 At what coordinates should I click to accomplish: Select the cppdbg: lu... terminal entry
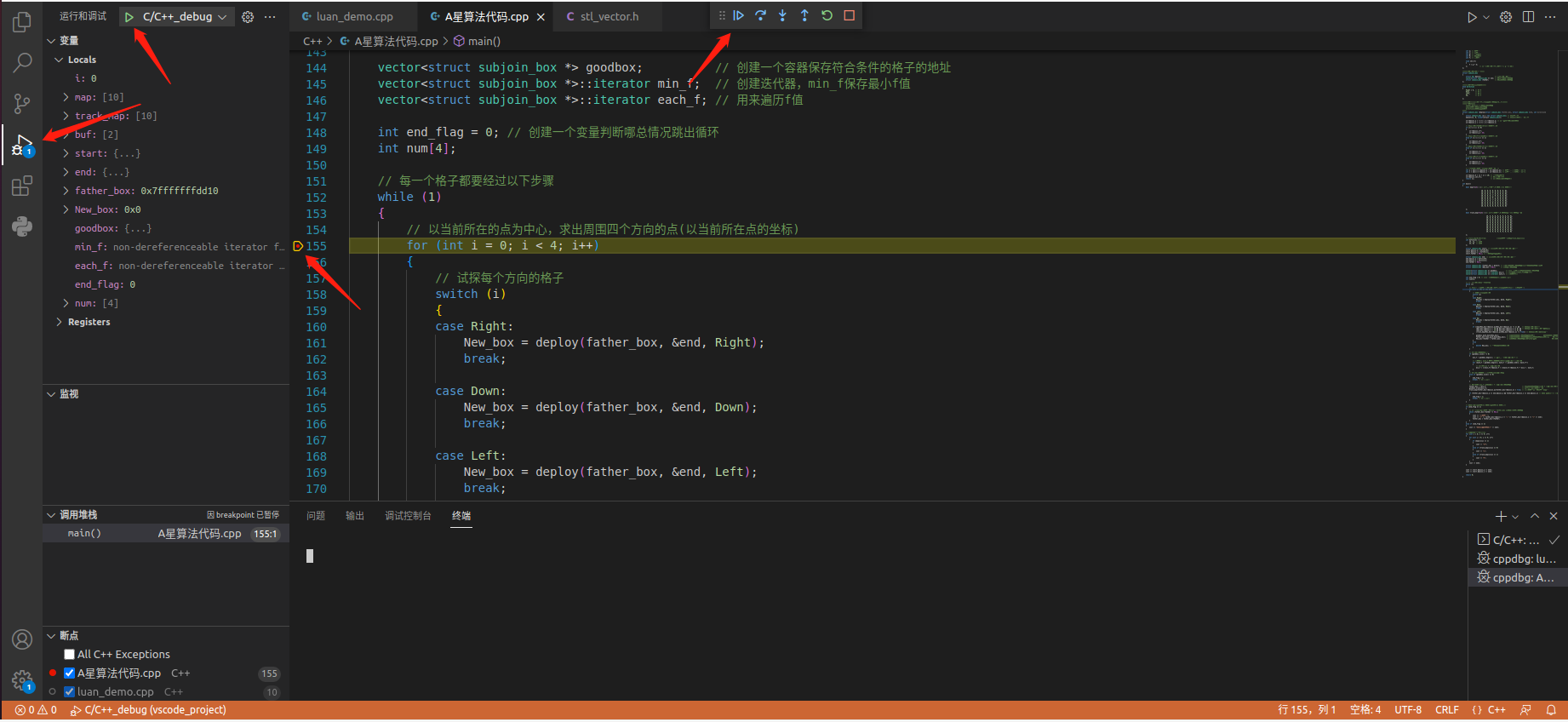pos(1517,559)
